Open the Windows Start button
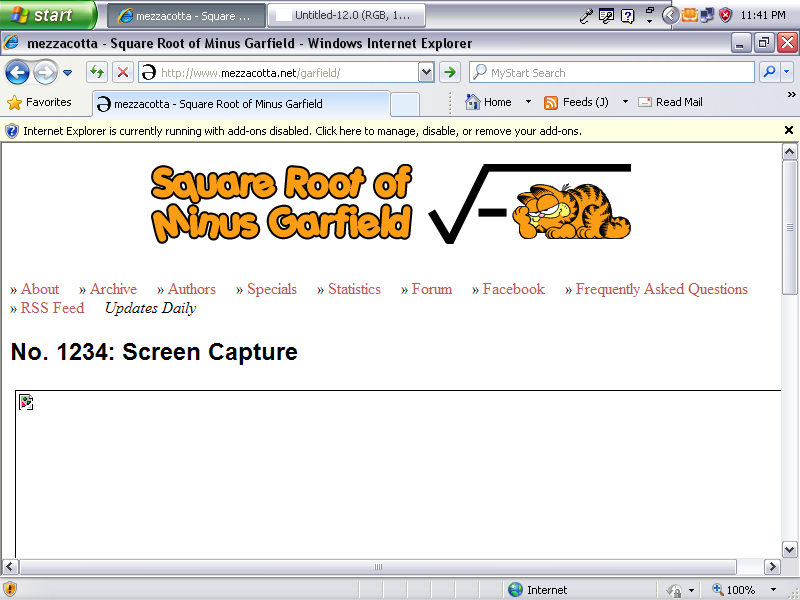This screenshot has height=600, width=800. pyautogui.click(x=48, y=15)
